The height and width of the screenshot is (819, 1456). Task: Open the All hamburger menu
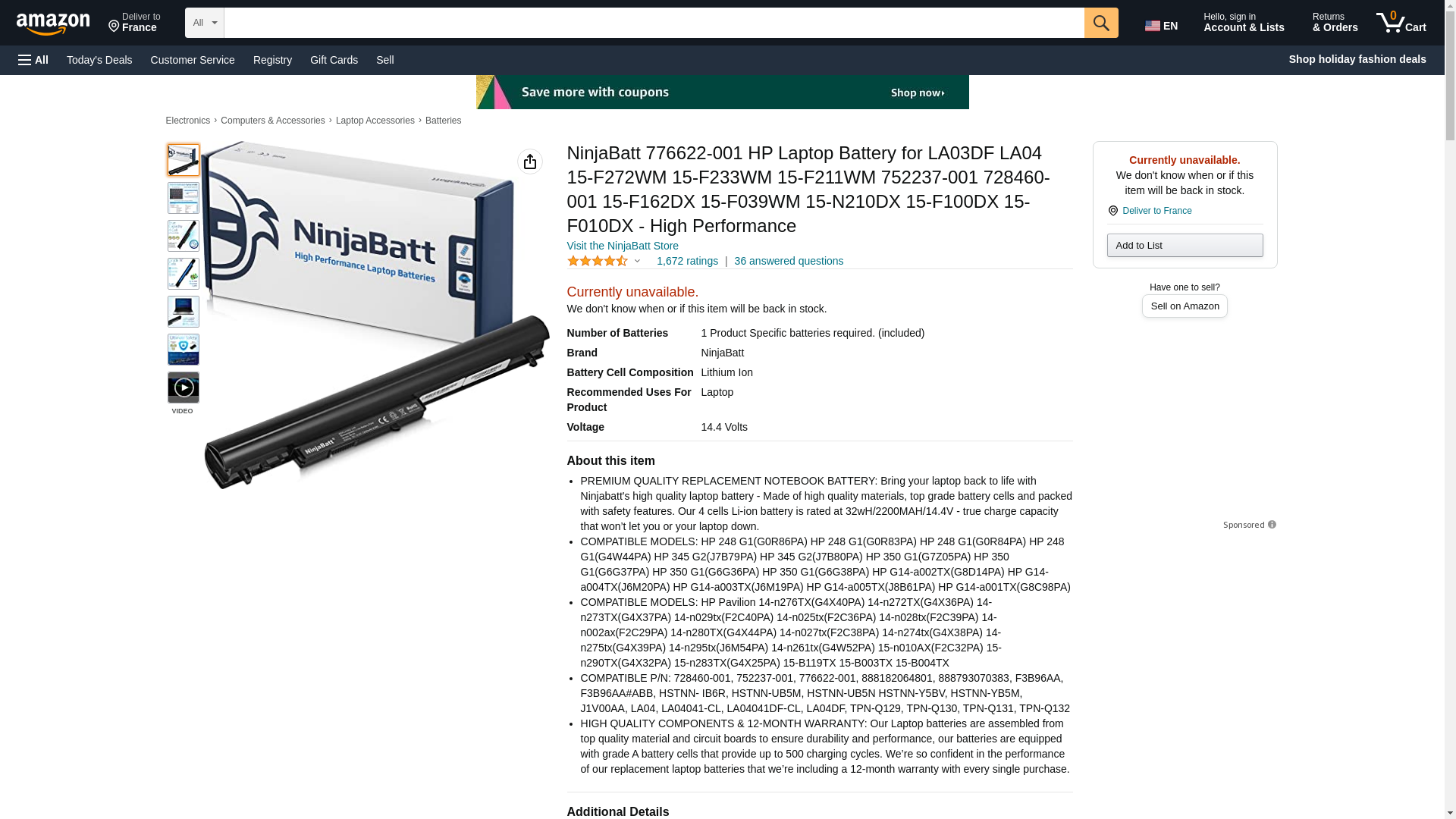point(33,60)
